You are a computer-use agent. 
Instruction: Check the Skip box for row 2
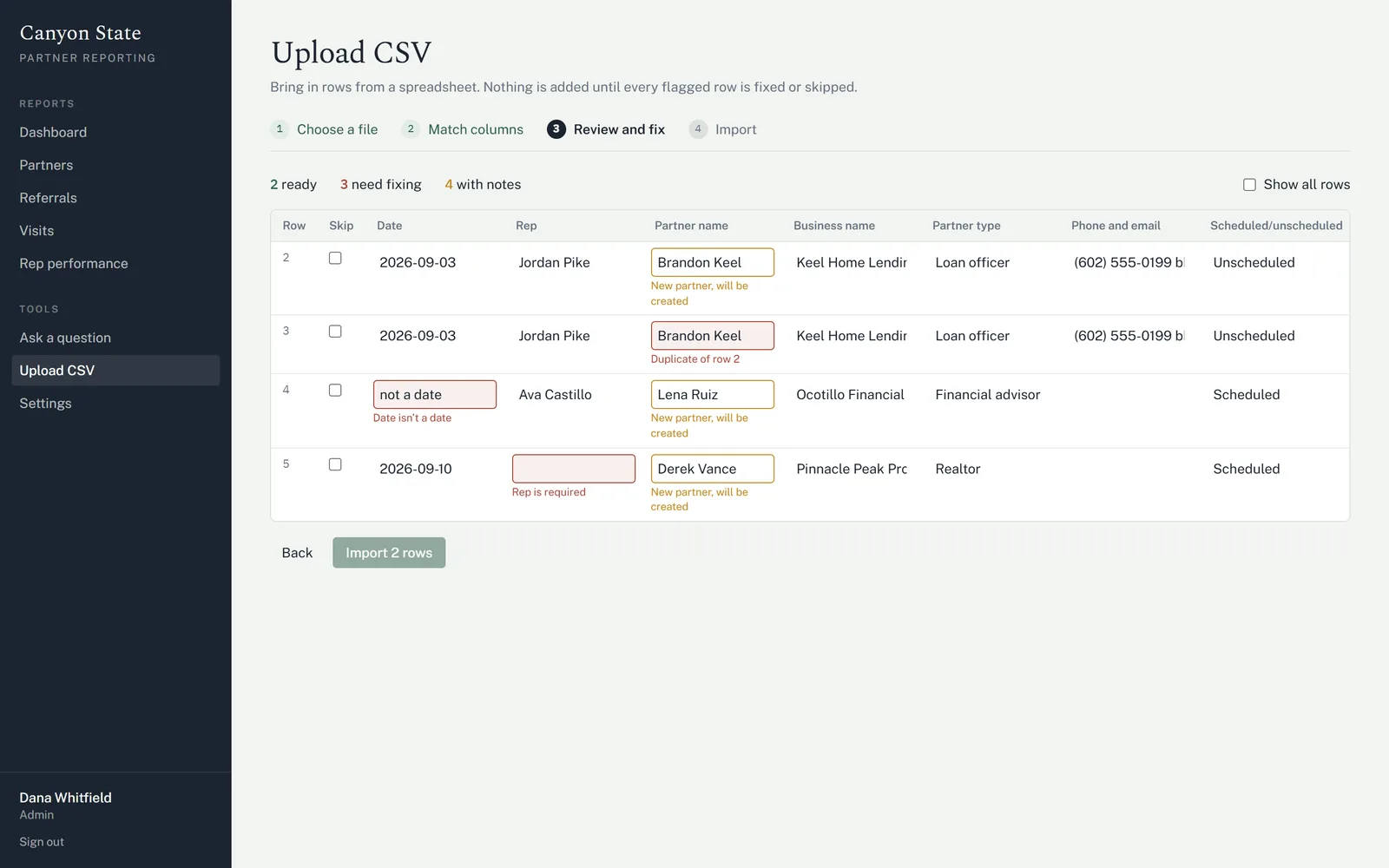click(x=335, y=258)
